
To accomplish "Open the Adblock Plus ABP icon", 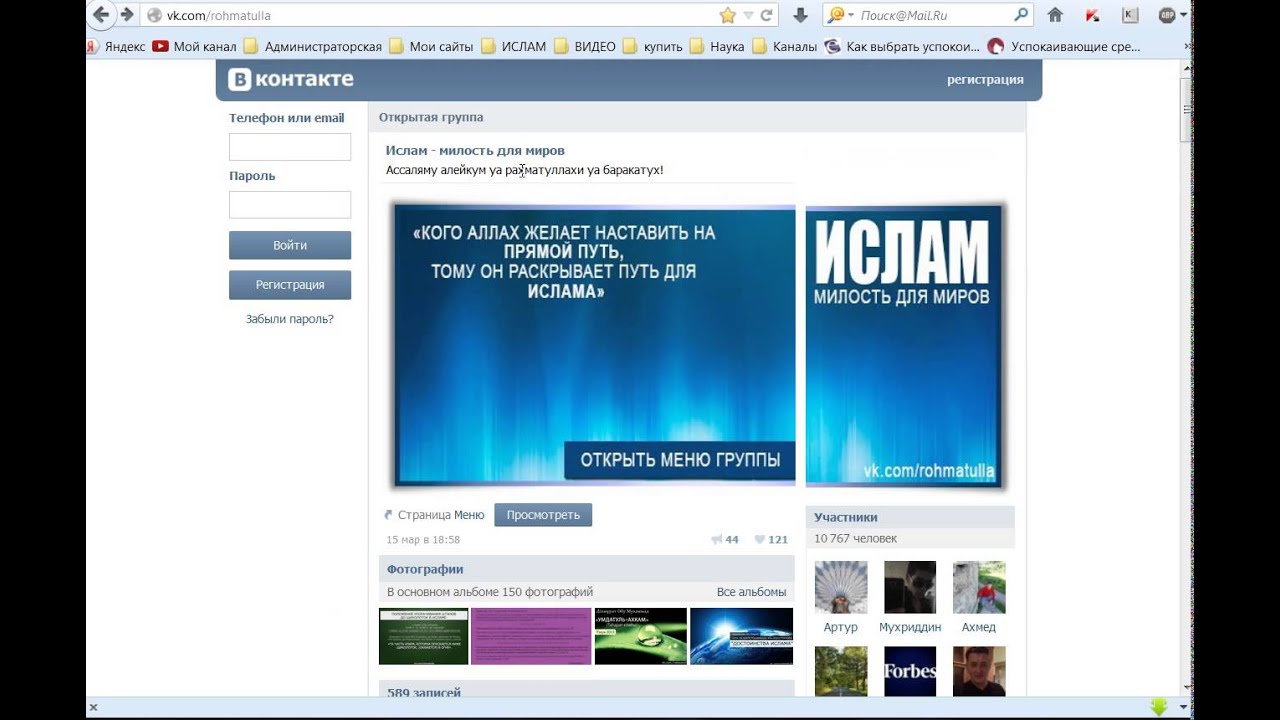I will 1166,15.
